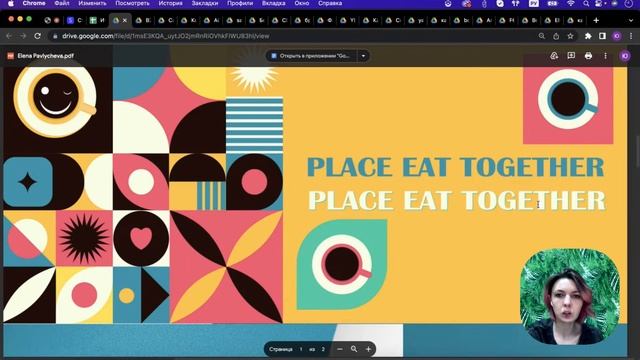Go forward with the browser forward arrow
The height and width of the screenshot is (360, 640).
point(23,36)
